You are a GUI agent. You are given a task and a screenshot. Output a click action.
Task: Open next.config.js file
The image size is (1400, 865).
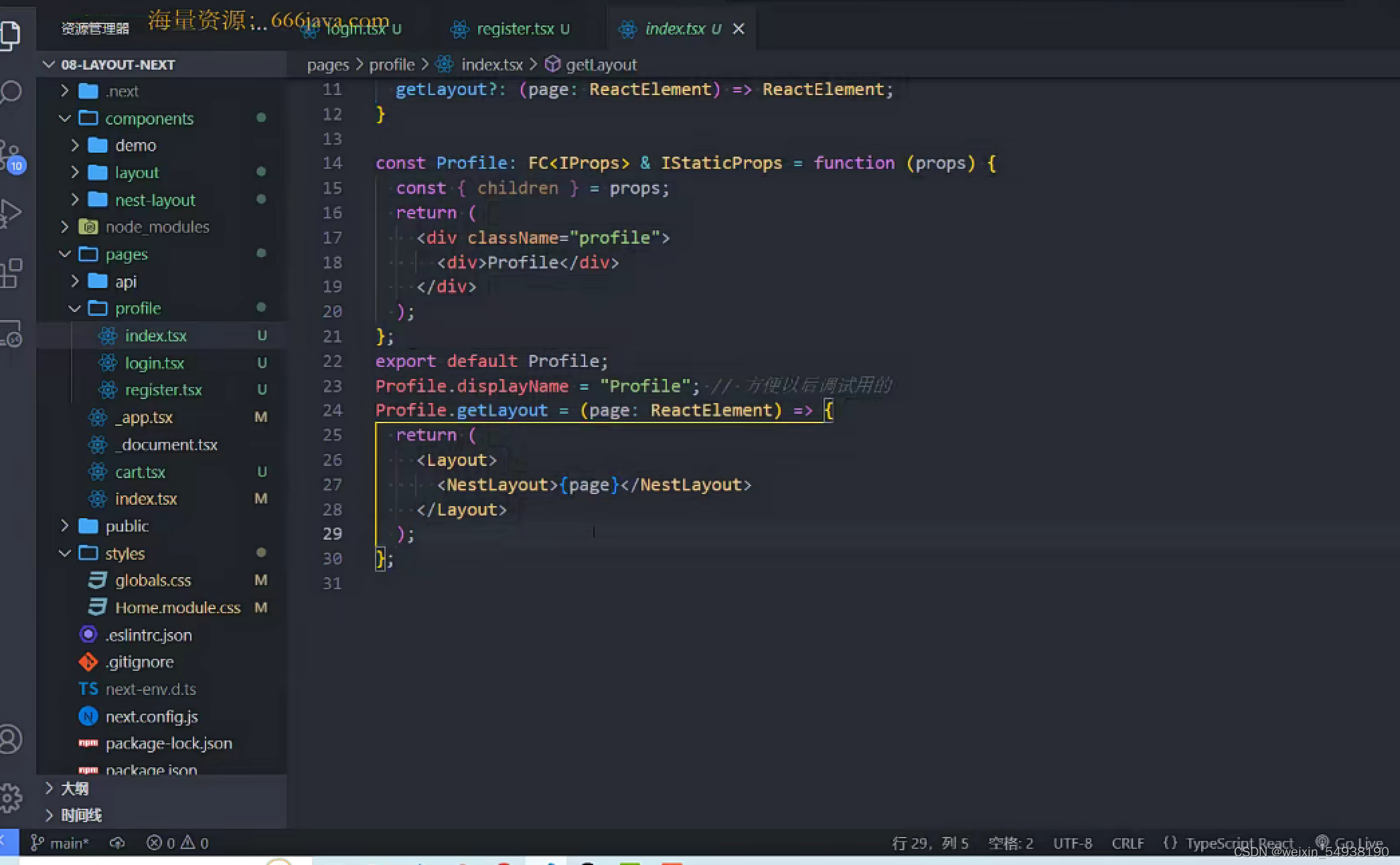click(161, 716)
